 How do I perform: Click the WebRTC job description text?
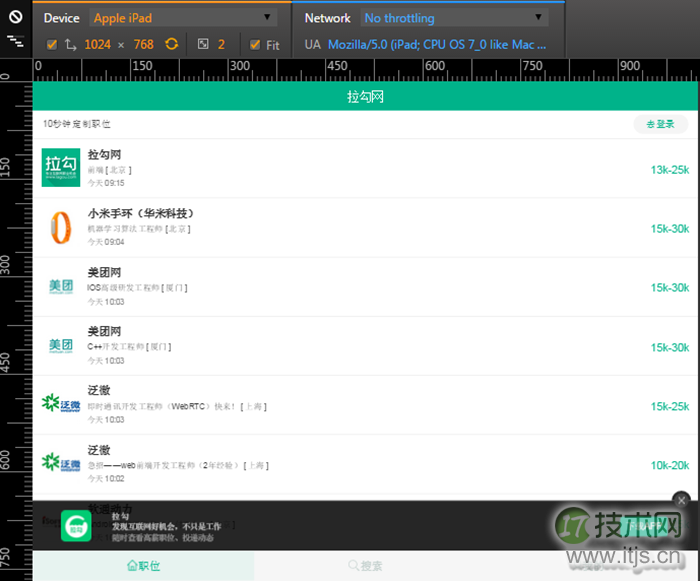point(177,406)
